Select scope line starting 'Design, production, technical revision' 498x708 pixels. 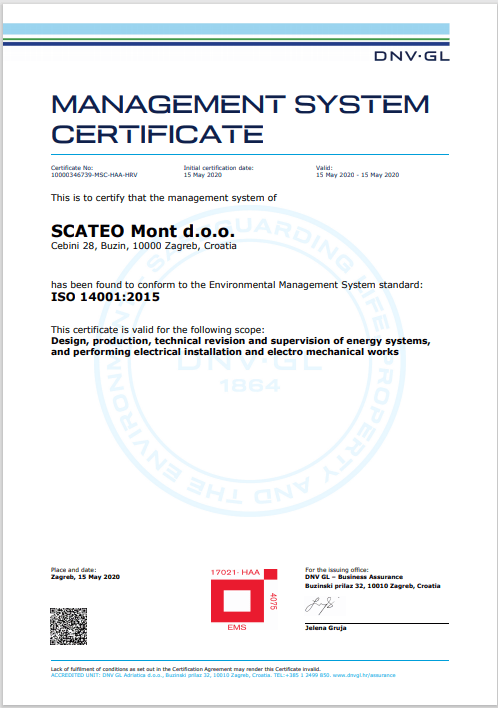click(x=241, y=341)
